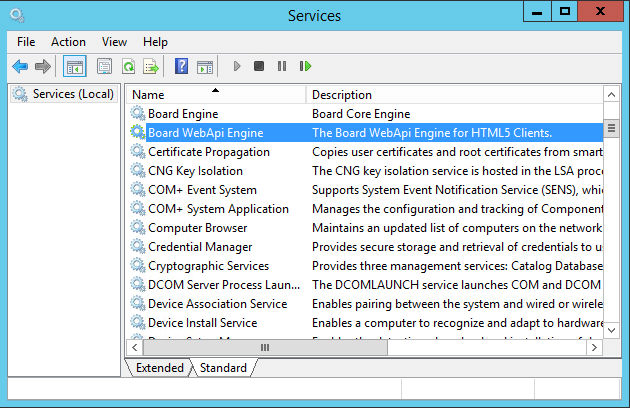Click the gear icon beside Board Engine

[138, 113]
